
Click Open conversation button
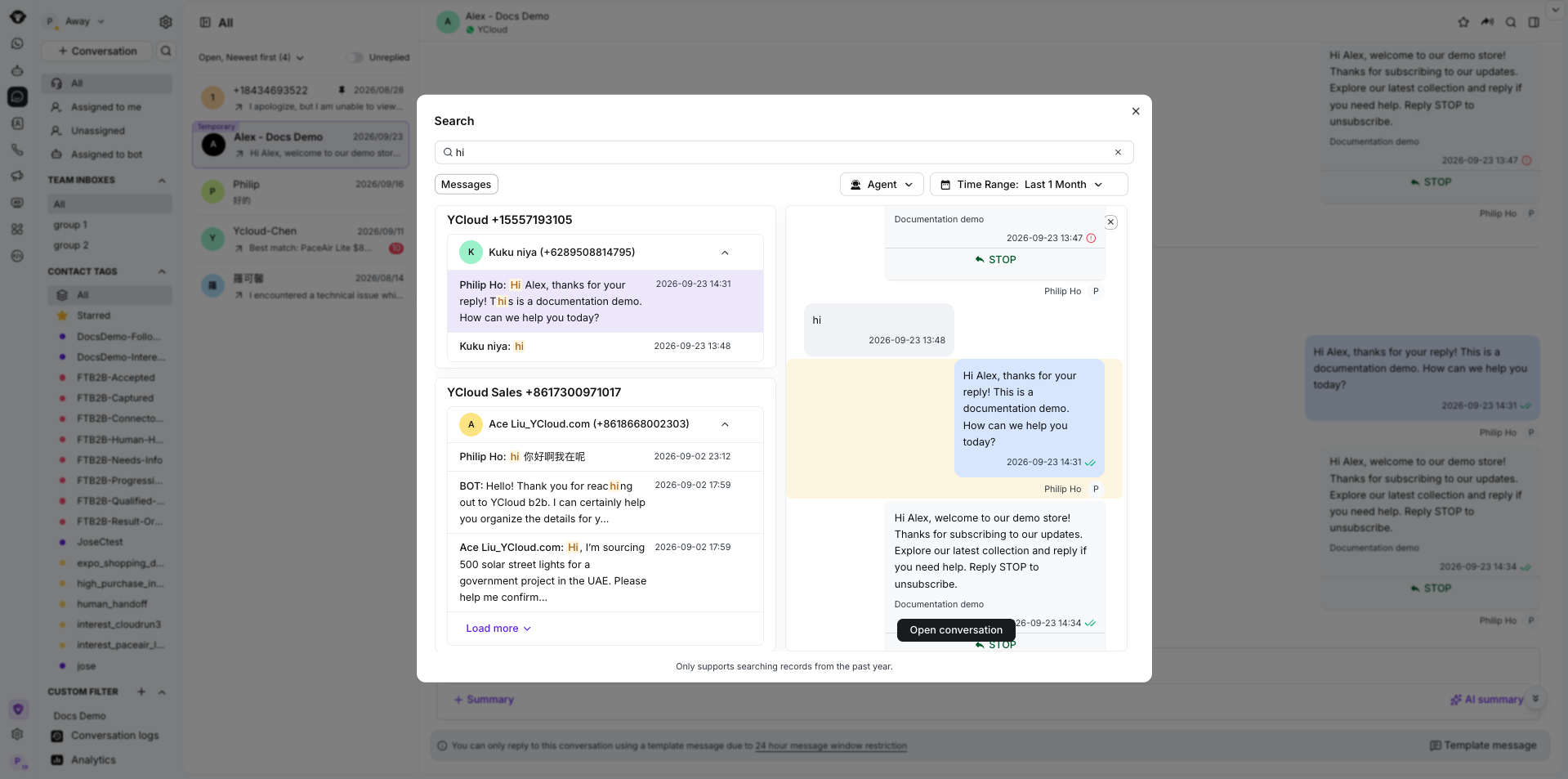click(956, 630)
